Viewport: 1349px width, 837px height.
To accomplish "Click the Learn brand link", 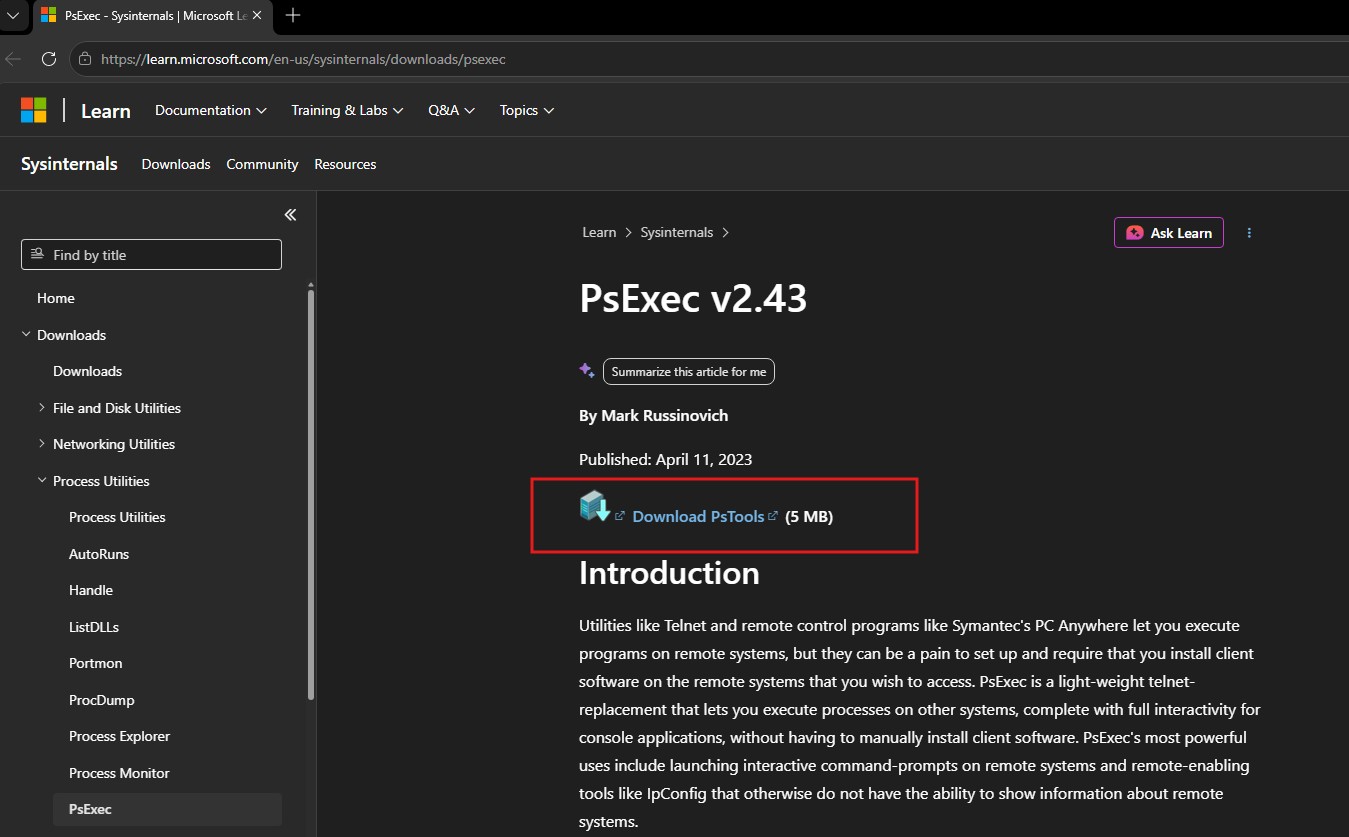I will (106, 111).
